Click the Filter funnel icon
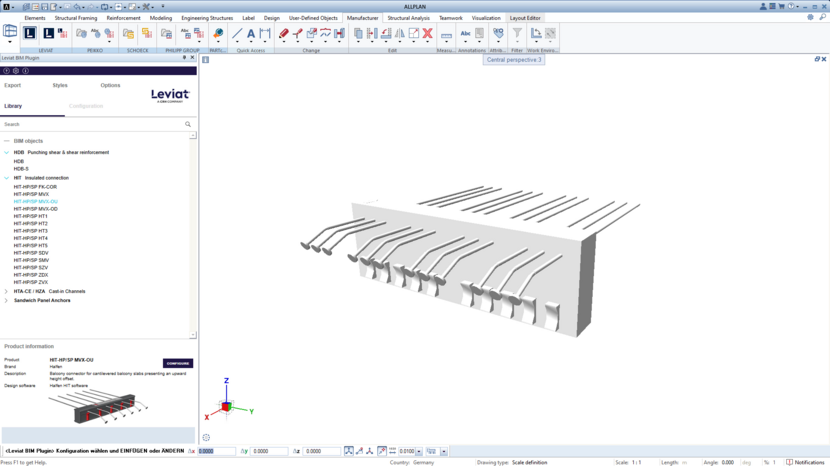This screenshot has height=466, width=830. tap(517, 34)
